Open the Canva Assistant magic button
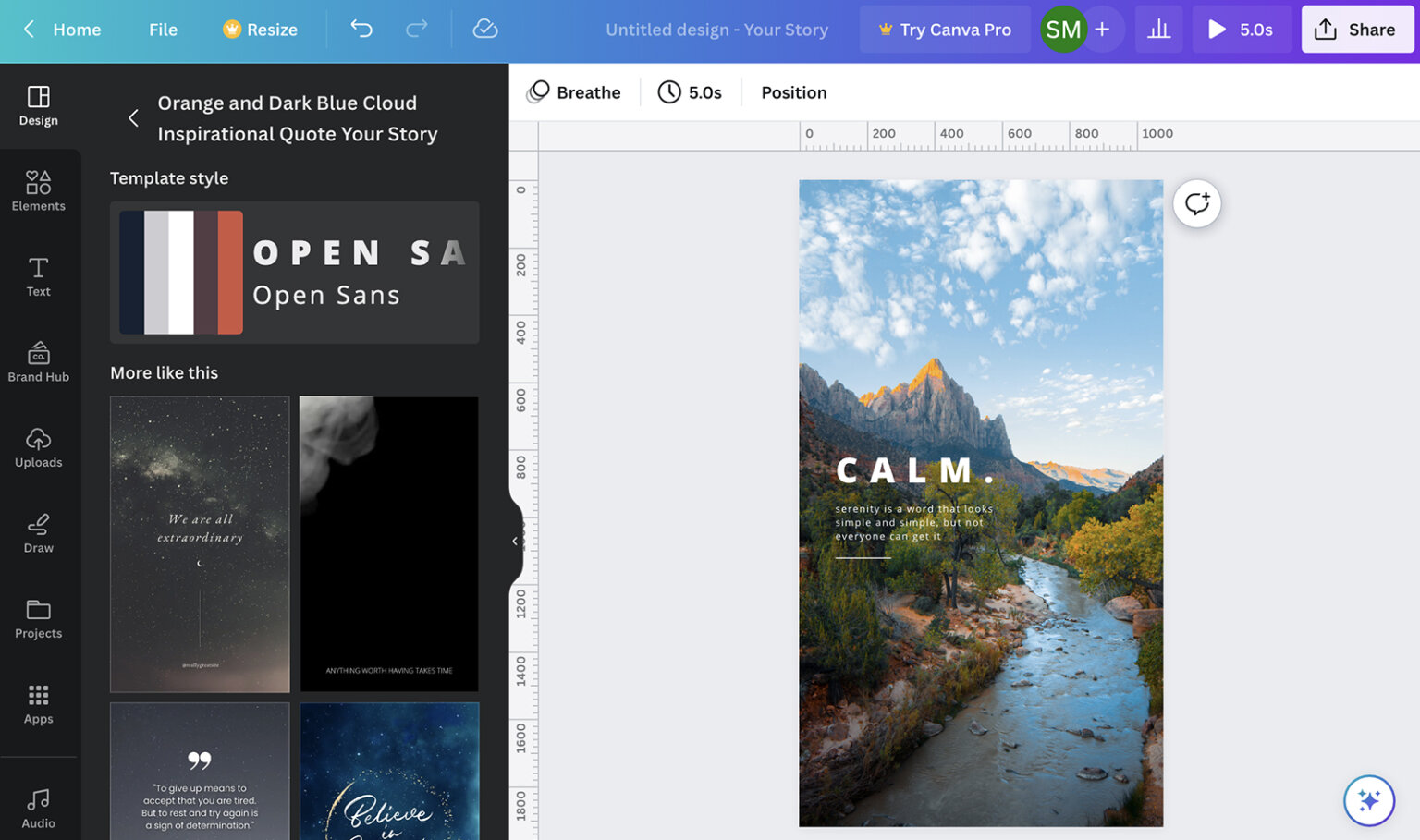This screenshot has height=840, width=1420. tap(1368, 800)
